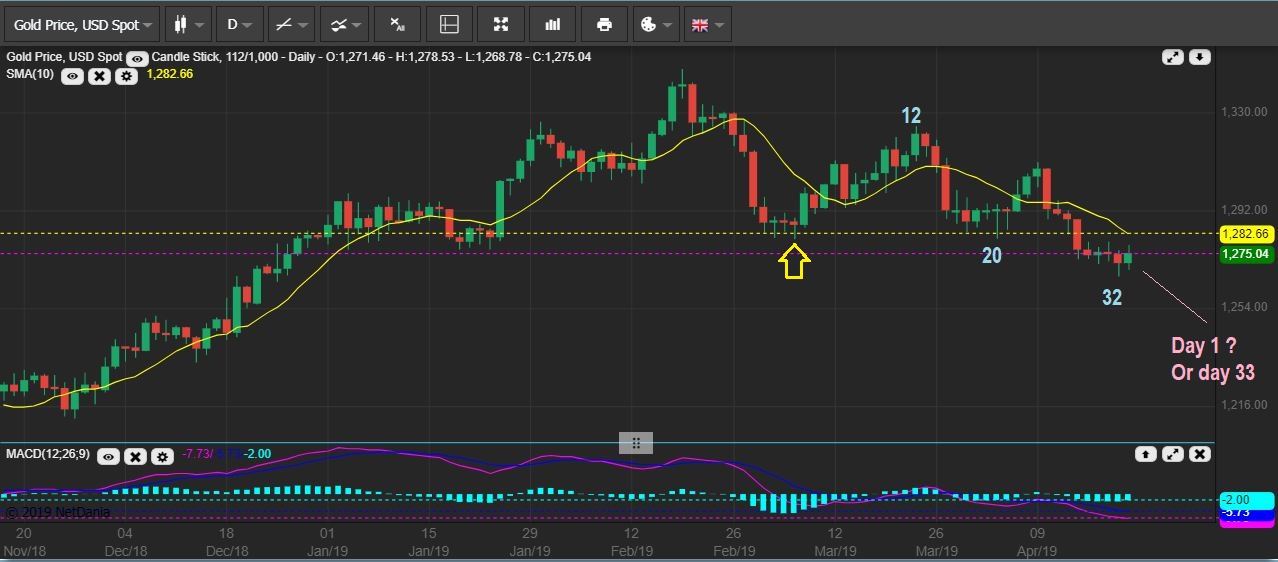
Task: Remove the SMA(10) indicator
Action: click(x=99, y=75)
